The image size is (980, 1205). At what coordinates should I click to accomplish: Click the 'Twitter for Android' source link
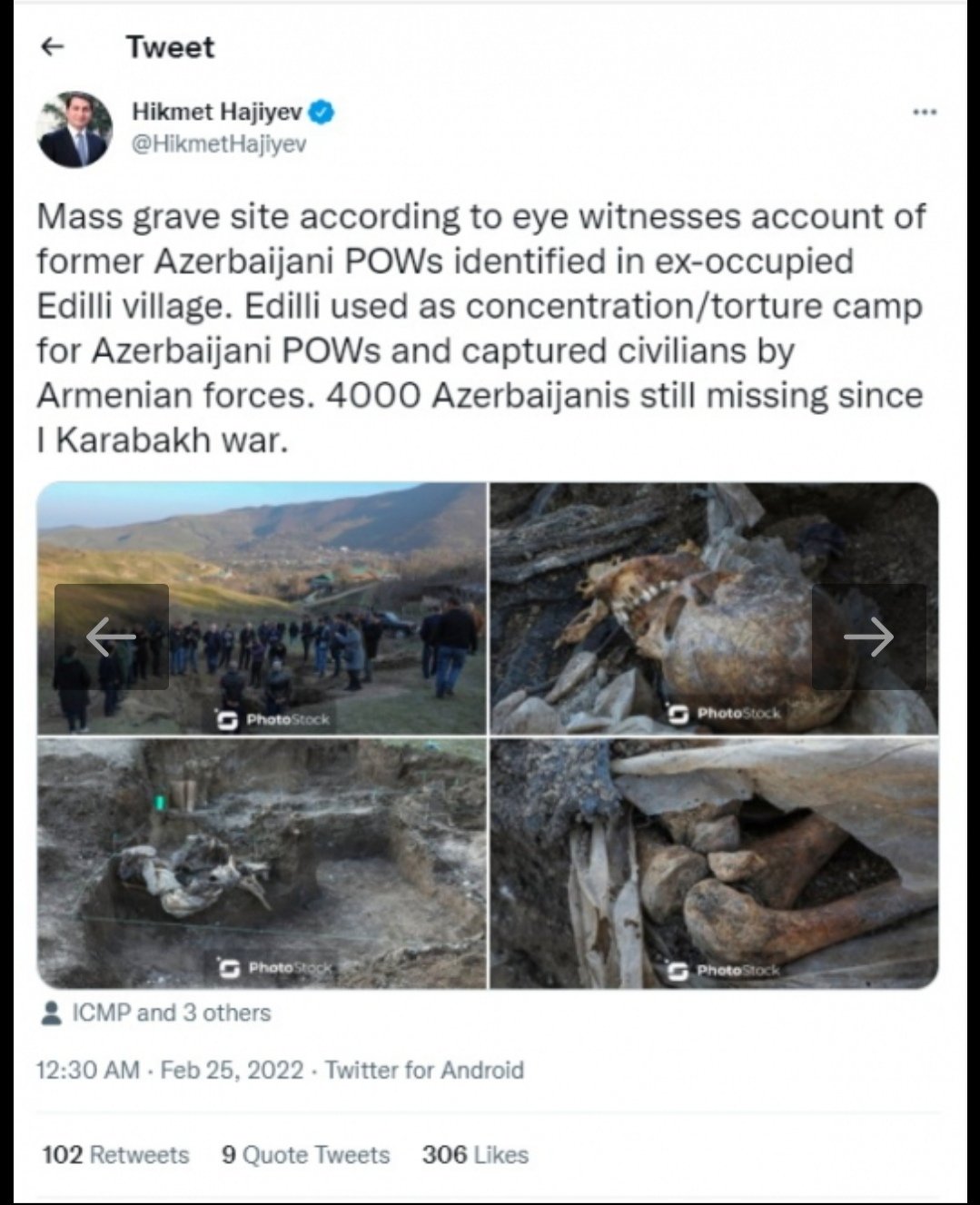point(424,1070)
